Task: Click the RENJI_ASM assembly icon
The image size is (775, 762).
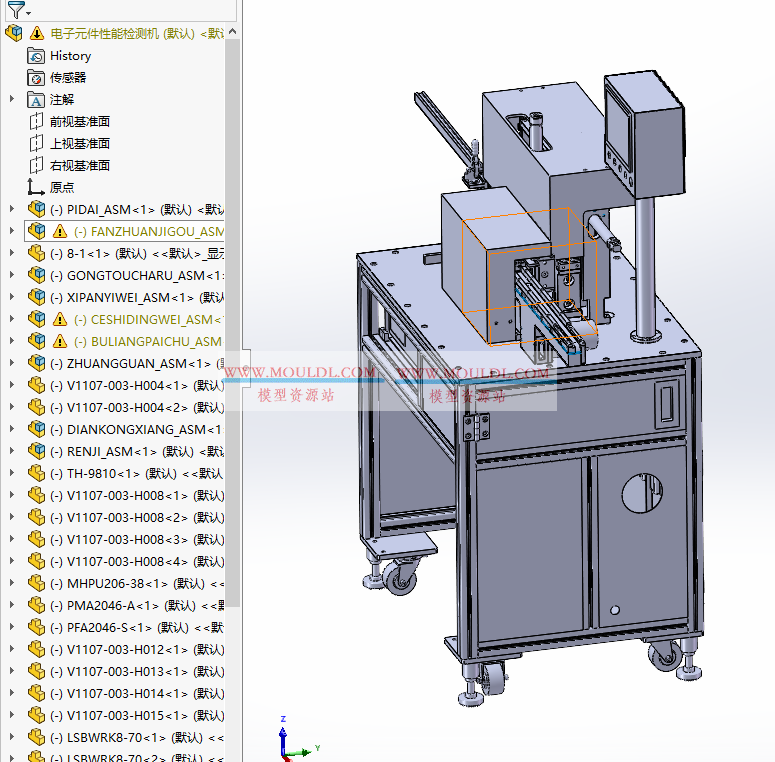Action: (x=37, y=451)
